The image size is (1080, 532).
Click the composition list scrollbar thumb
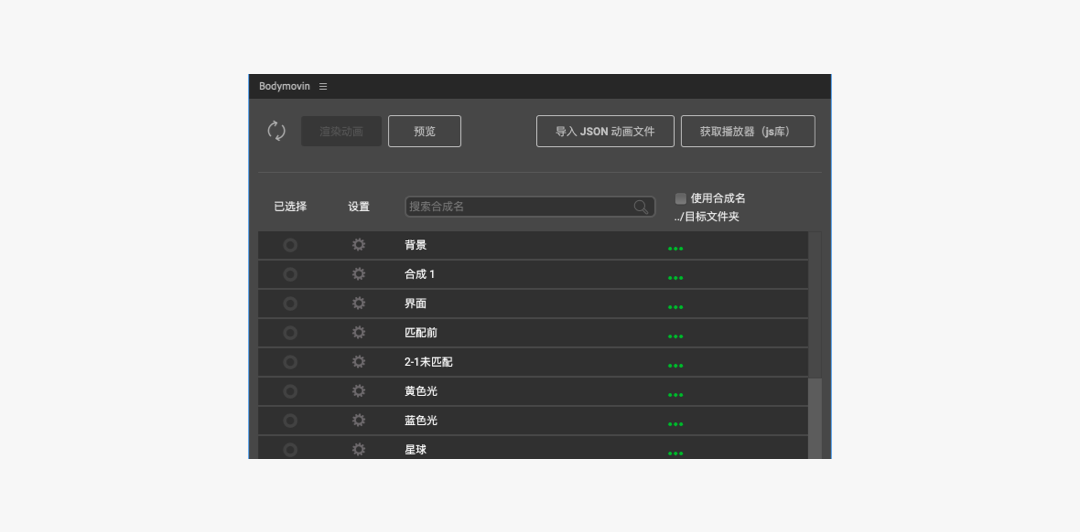815,418
